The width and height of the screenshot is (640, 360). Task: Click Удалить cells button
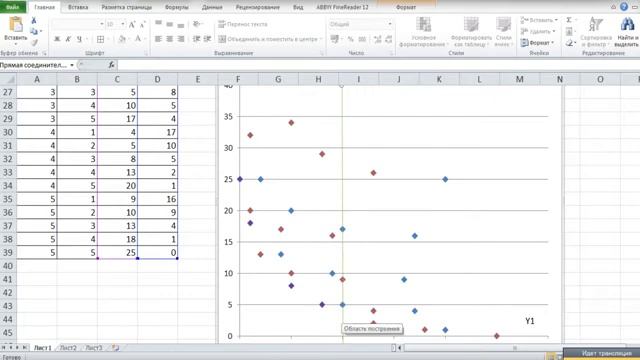(538, 31)
